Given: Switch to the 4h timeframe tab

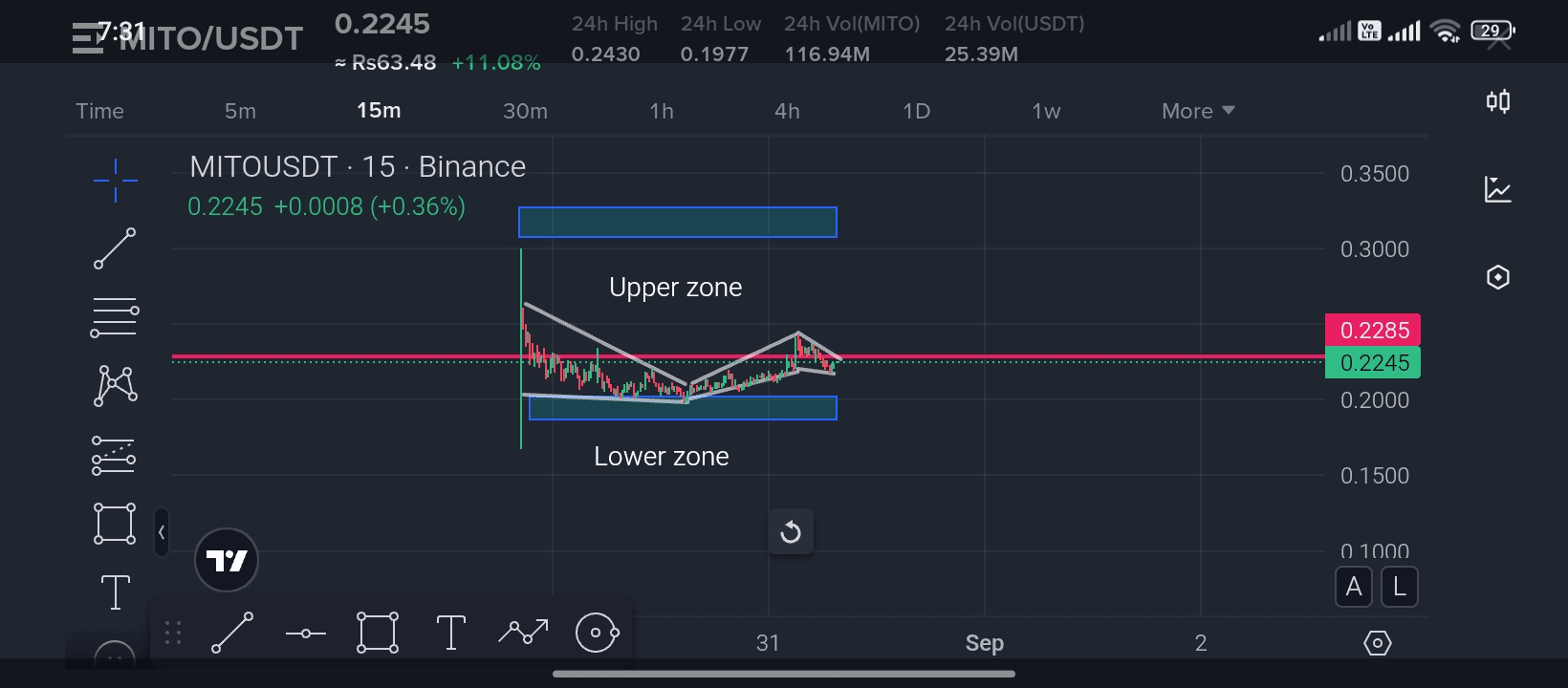Looking at the screenshot, I should tap(787, 111).
